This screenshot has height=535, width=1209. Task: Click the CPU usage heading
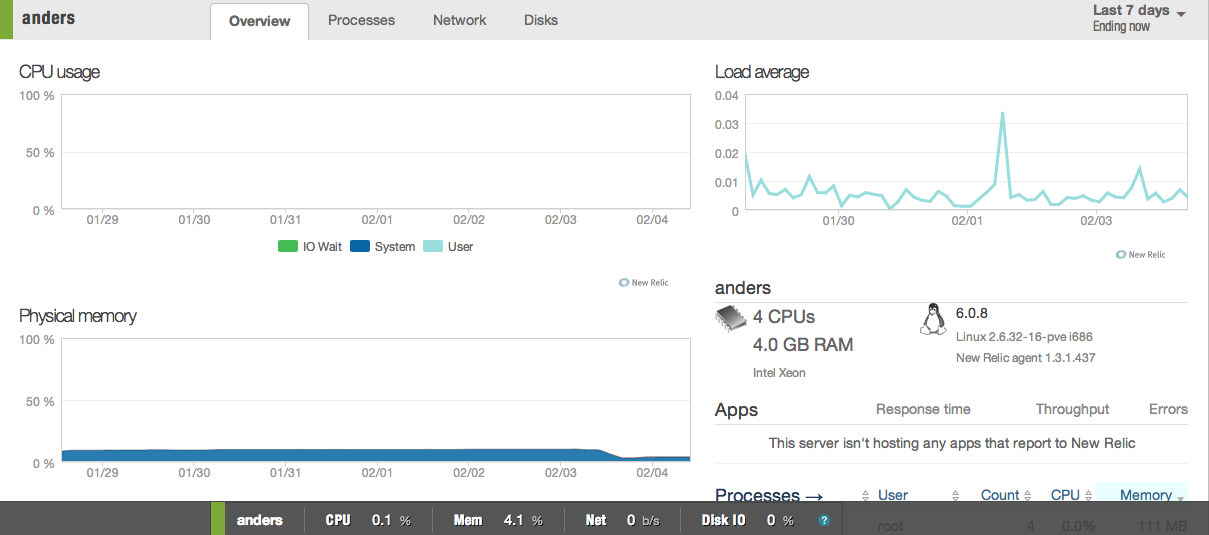tap(60, 72)
